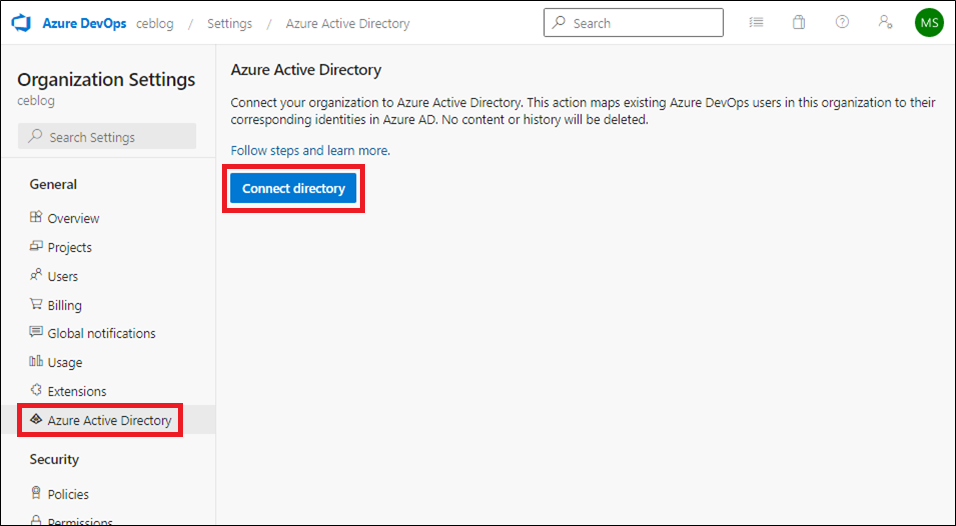Click the Overview sidebar icon

(36, 217)
